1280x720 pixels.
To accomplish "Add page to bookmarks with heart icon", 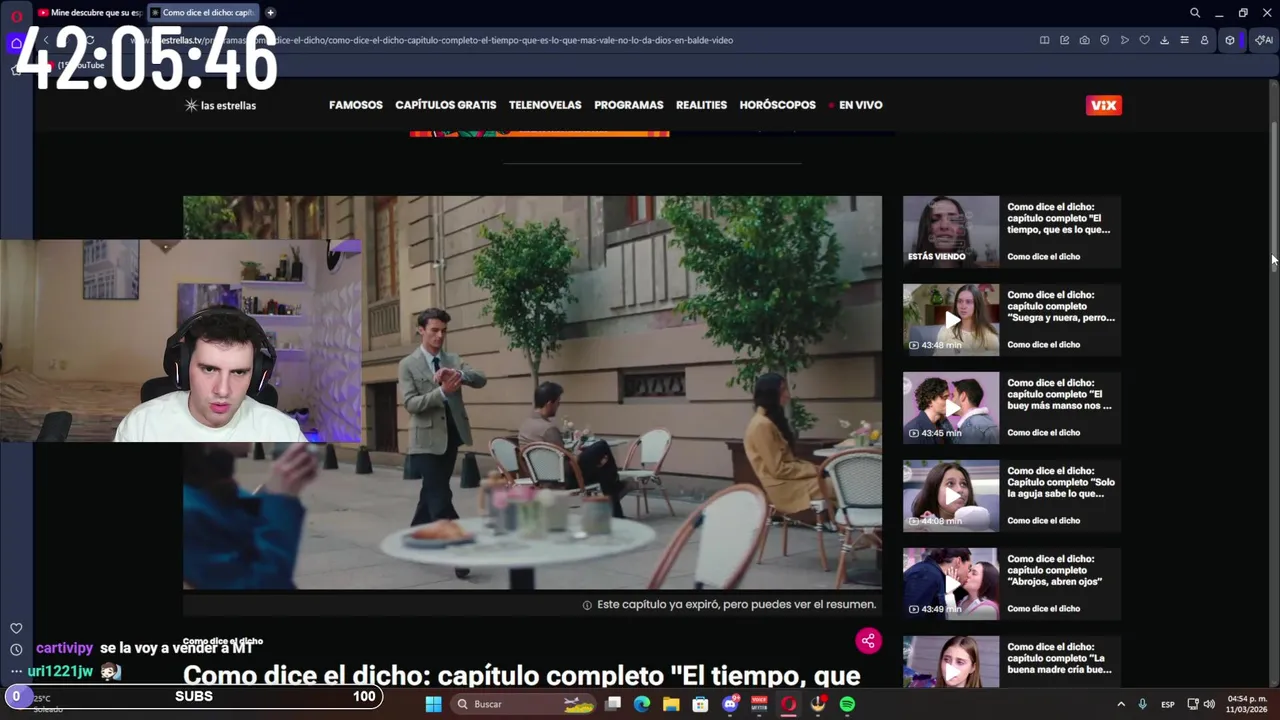I will (1145, 40).
